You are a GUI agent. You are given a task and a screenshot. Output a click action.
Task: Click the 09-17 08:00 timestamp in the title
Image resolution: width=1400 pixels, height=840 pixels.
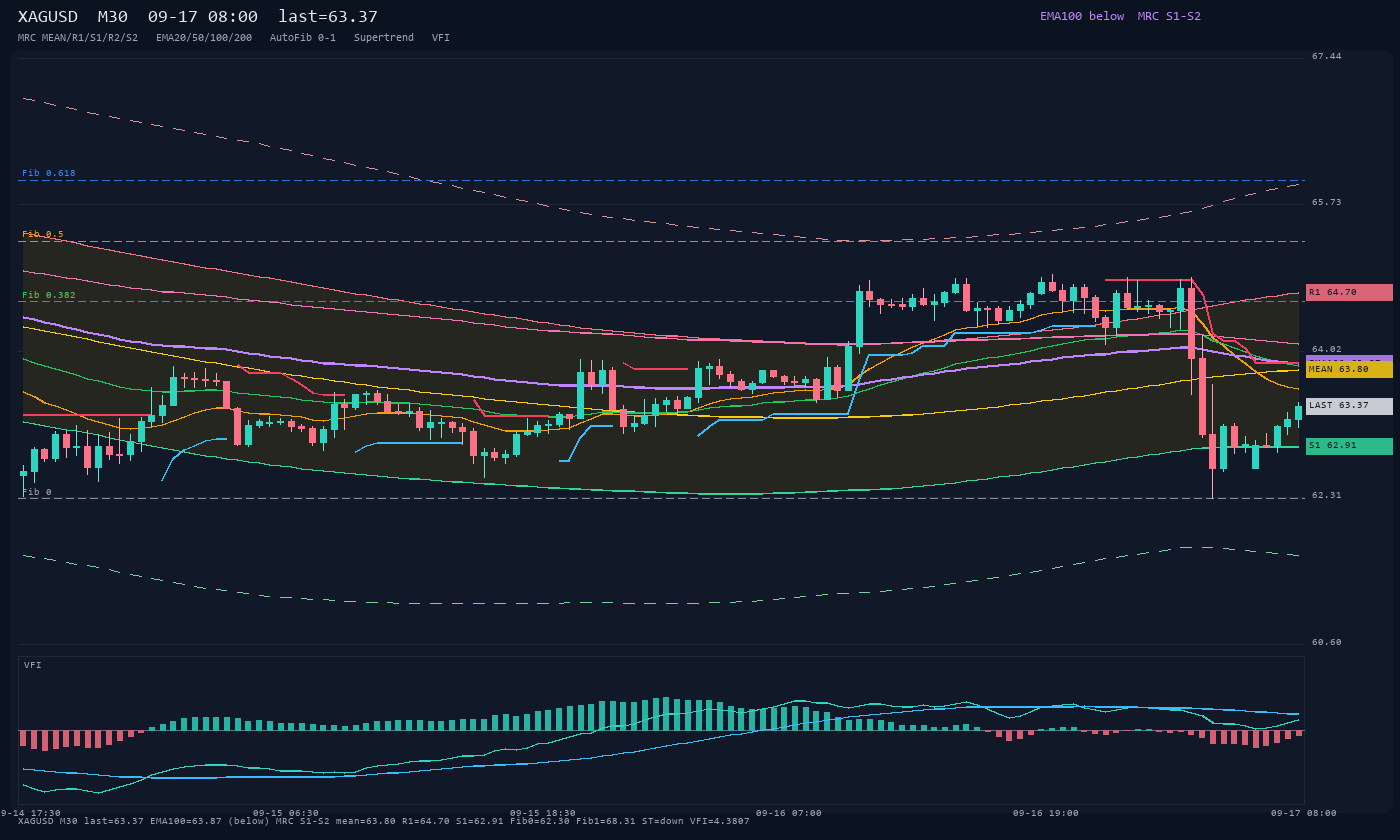point(202,17)
